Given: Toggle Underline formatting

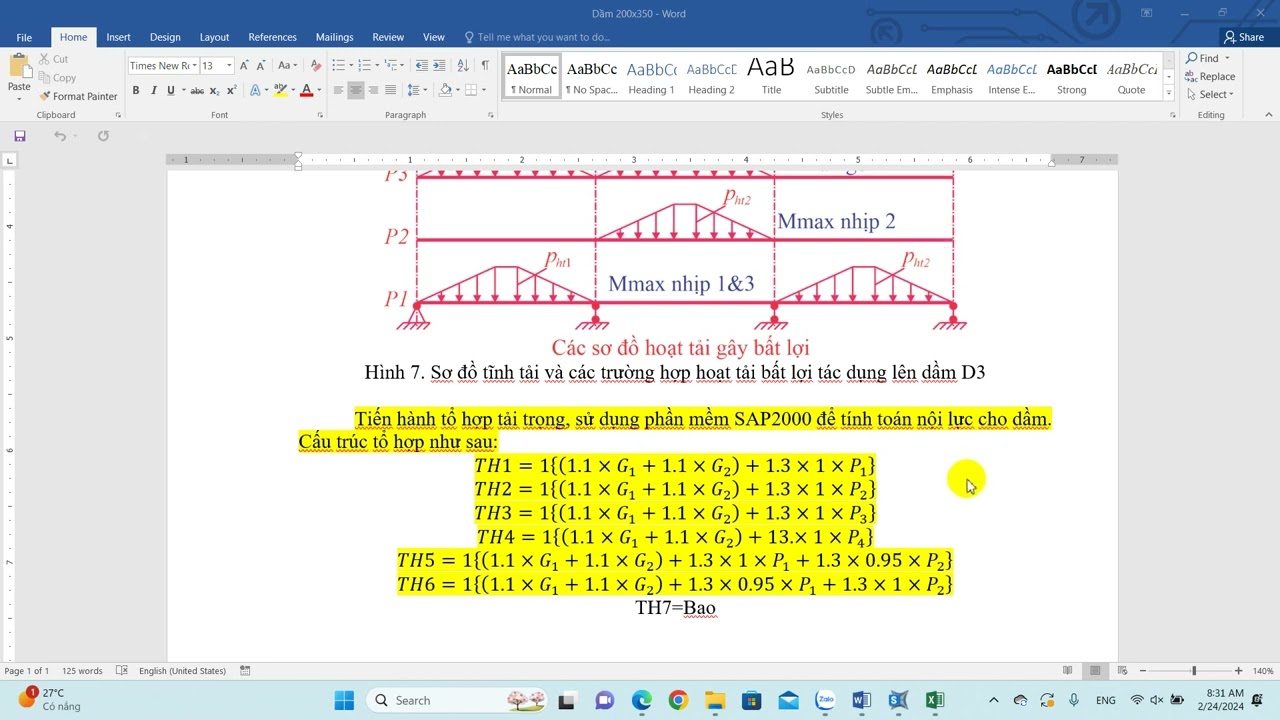Looking at the screenshot, I should 171,91.
